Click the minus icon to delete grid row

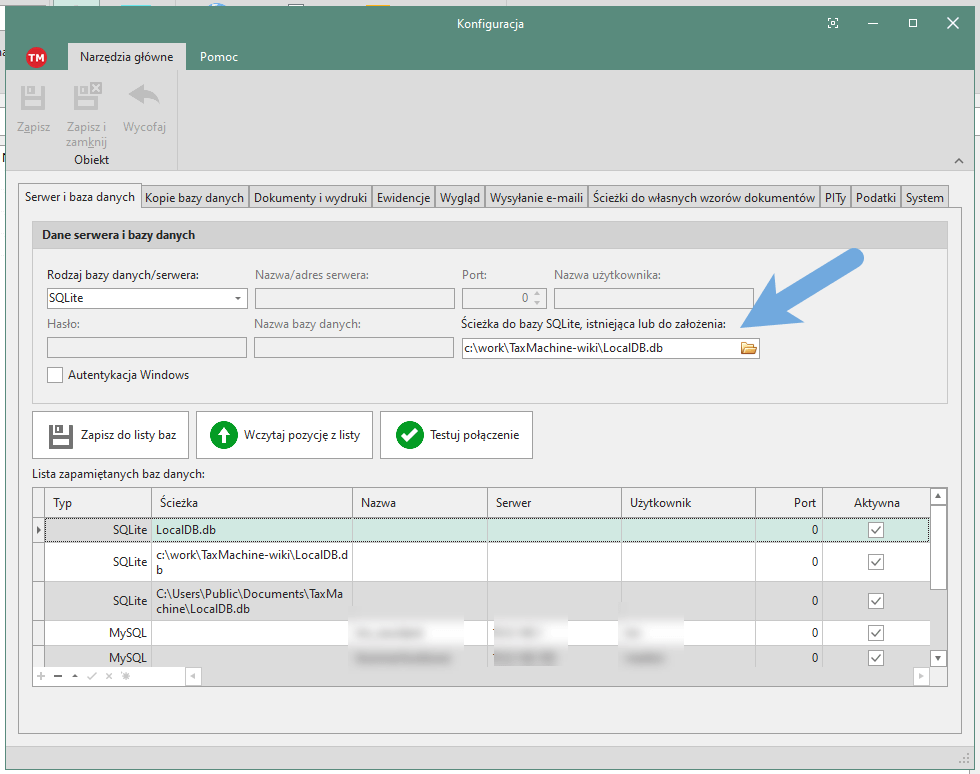click(x=57, y=677)
